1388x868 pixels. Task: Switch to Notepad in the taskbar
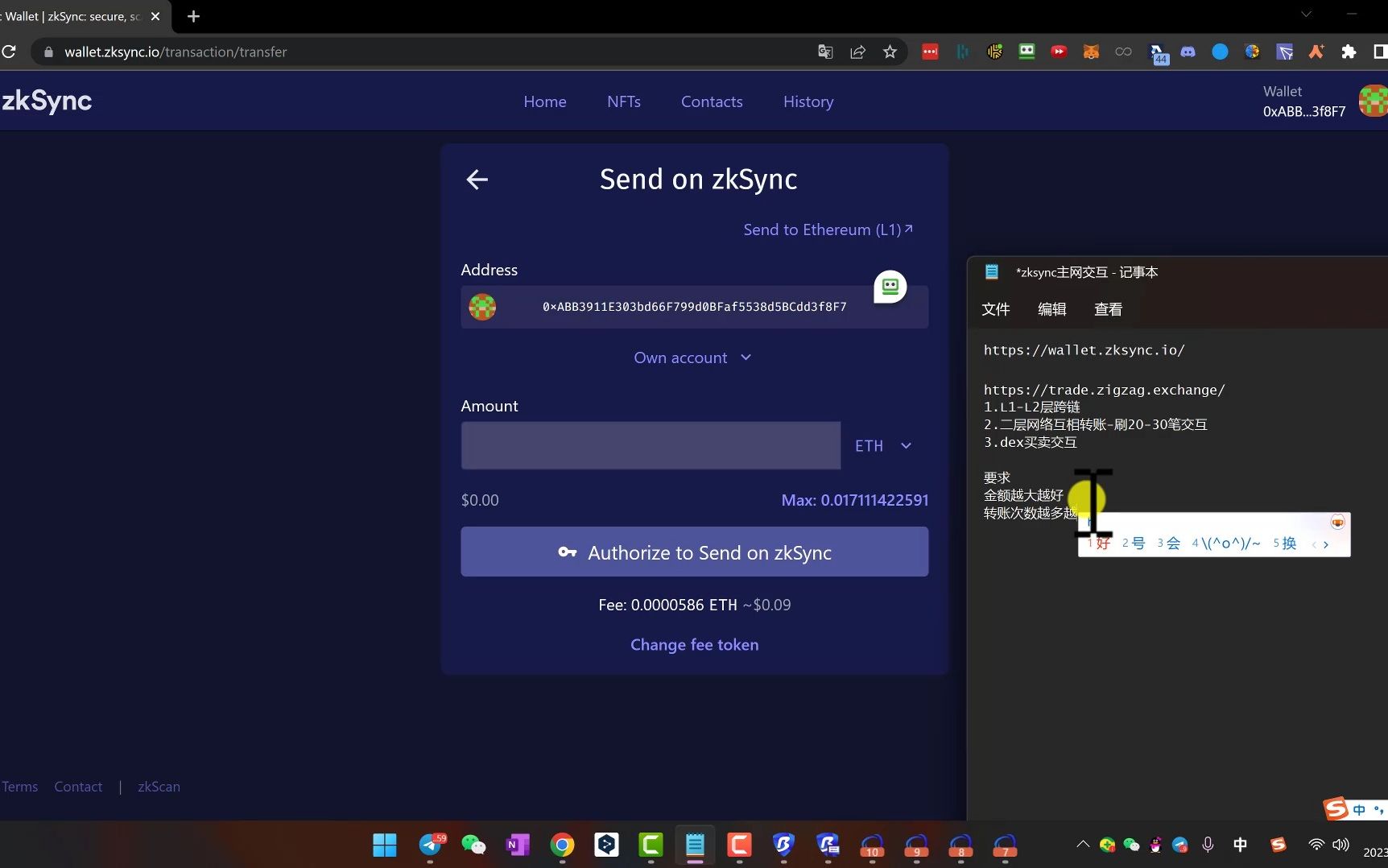[695, 845]
